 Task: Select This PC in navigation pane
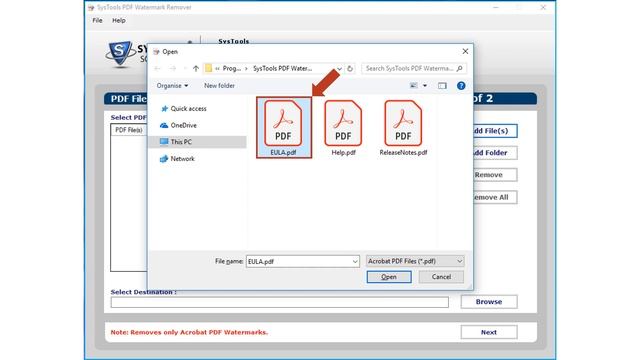click(x=176, y=142)
